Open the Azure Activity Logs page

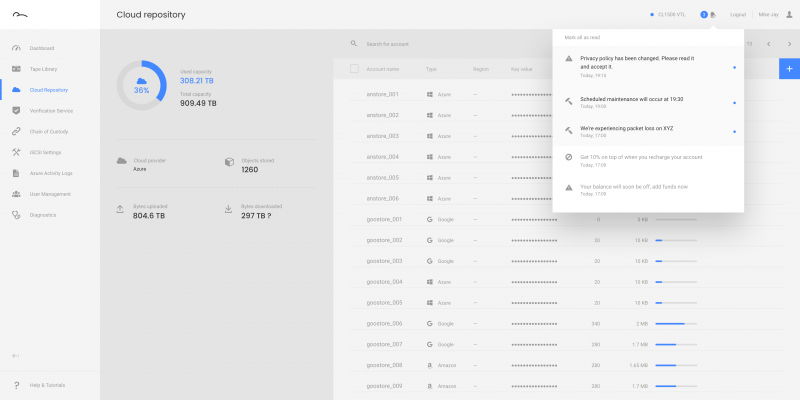click(x=50, y=173)
